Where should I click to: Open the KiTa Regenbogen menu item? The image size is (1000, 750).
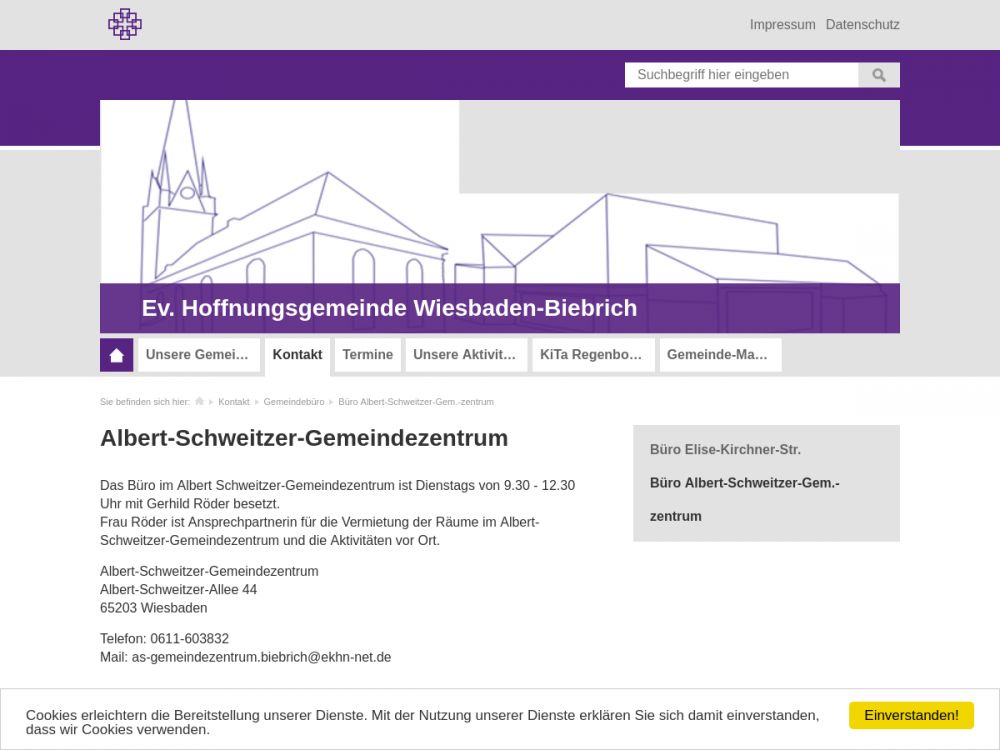click(593, 355)
